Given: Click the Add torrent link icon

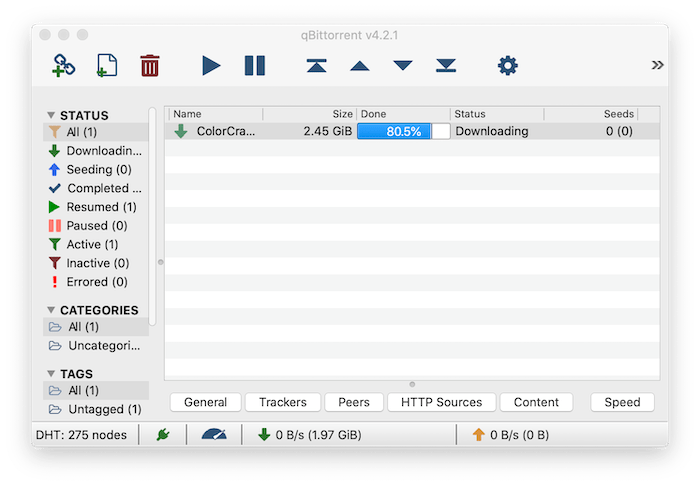Looking at the screenshot, I should click(63, 66).
